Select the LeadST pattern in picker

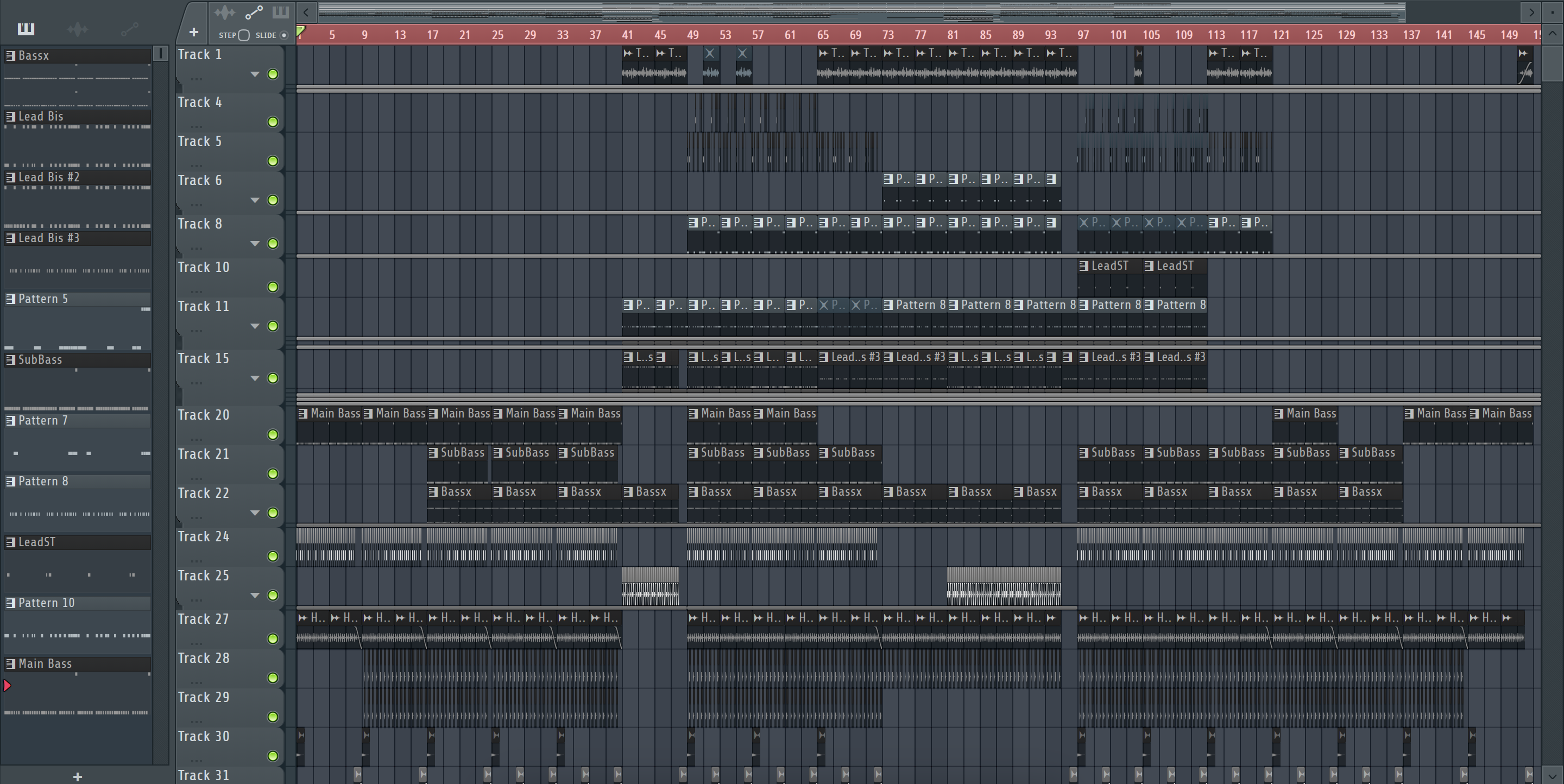[37, 542]
